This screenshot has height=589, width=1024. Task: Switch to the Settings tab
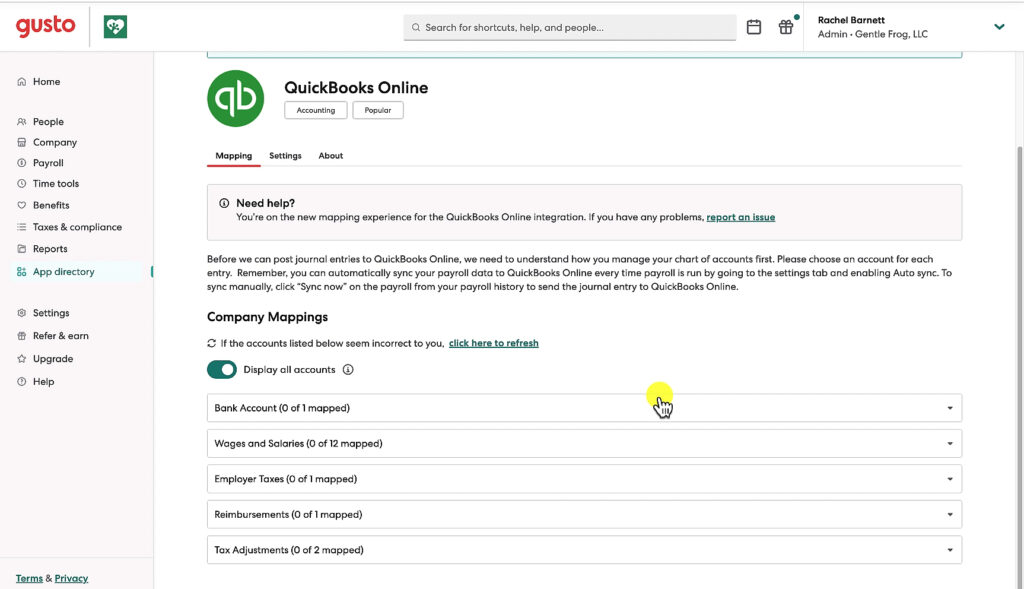click(285, 156)
